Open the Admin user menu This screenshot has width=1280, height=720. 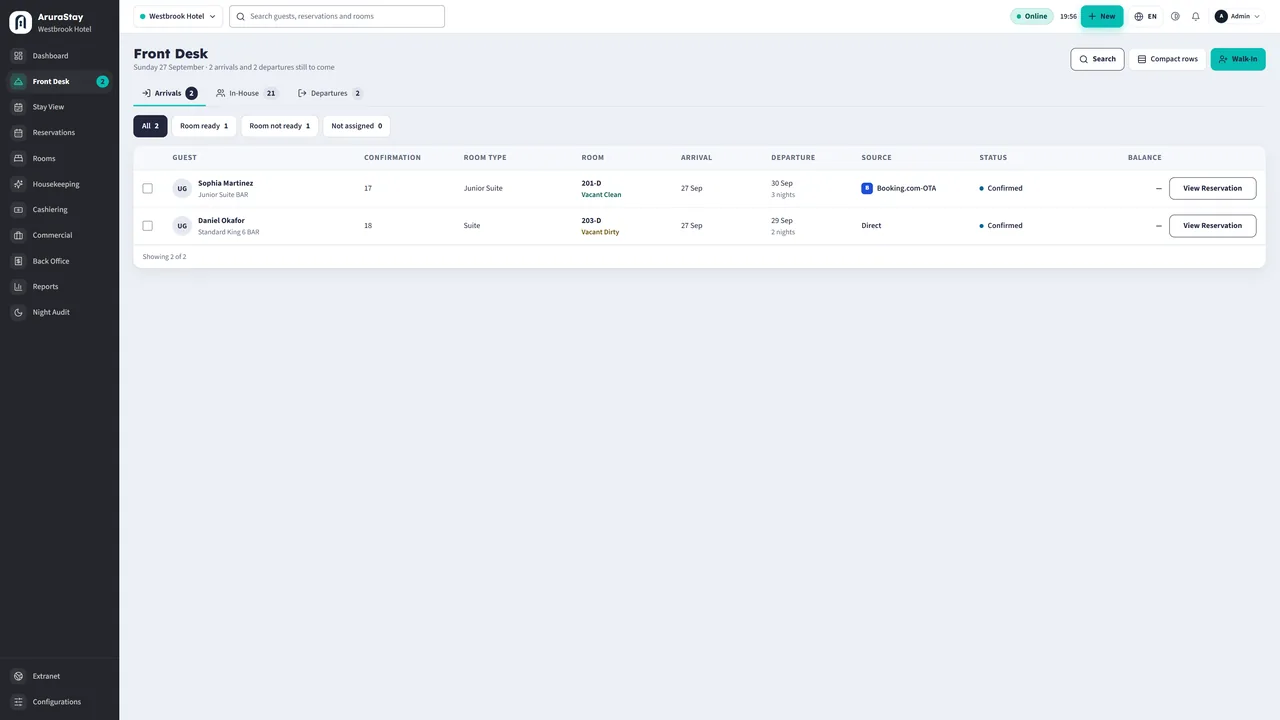pos(1237,16)
